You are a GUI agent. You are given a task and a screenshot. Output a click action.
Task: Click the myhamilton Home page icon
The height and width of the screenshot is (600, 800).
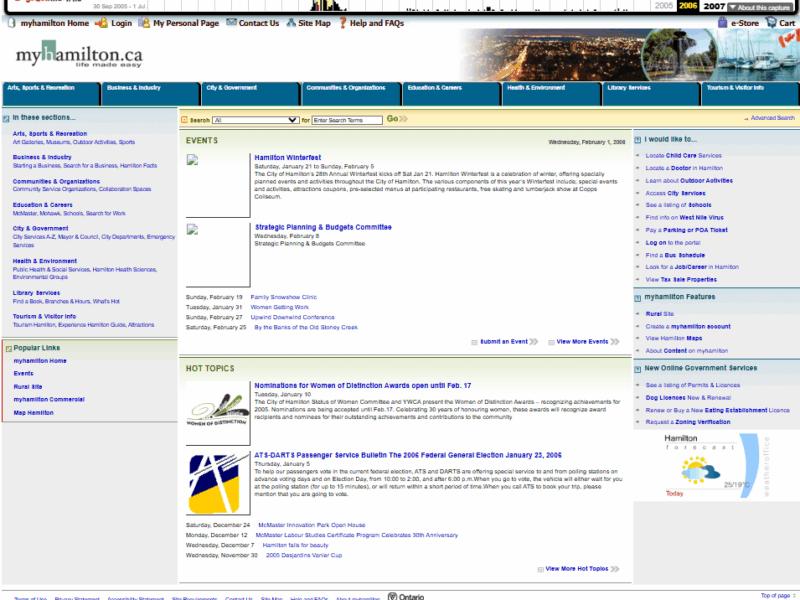coord(12,23)
